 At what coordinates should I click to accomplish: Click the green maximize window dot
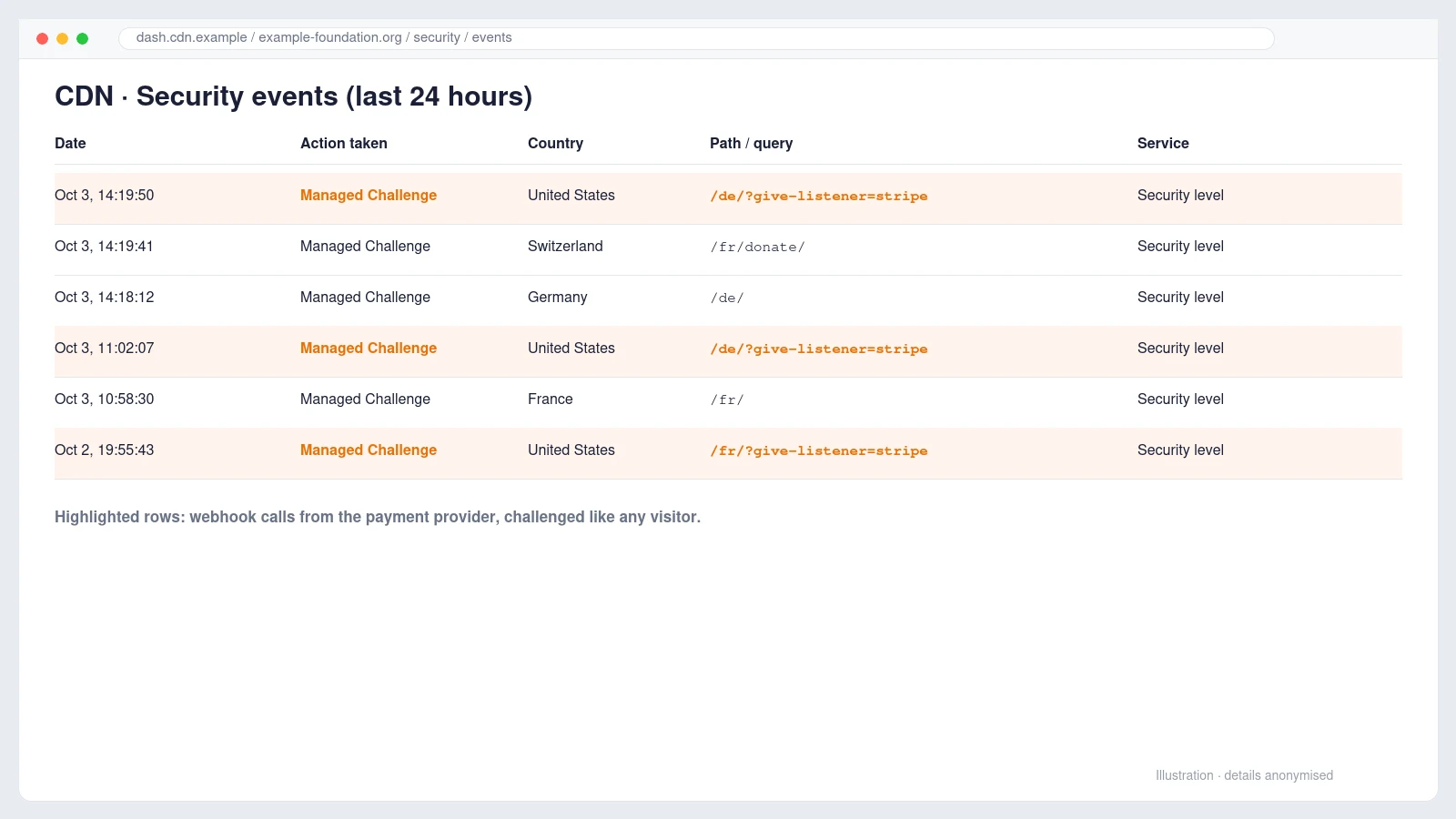click(x=82, y=38)
